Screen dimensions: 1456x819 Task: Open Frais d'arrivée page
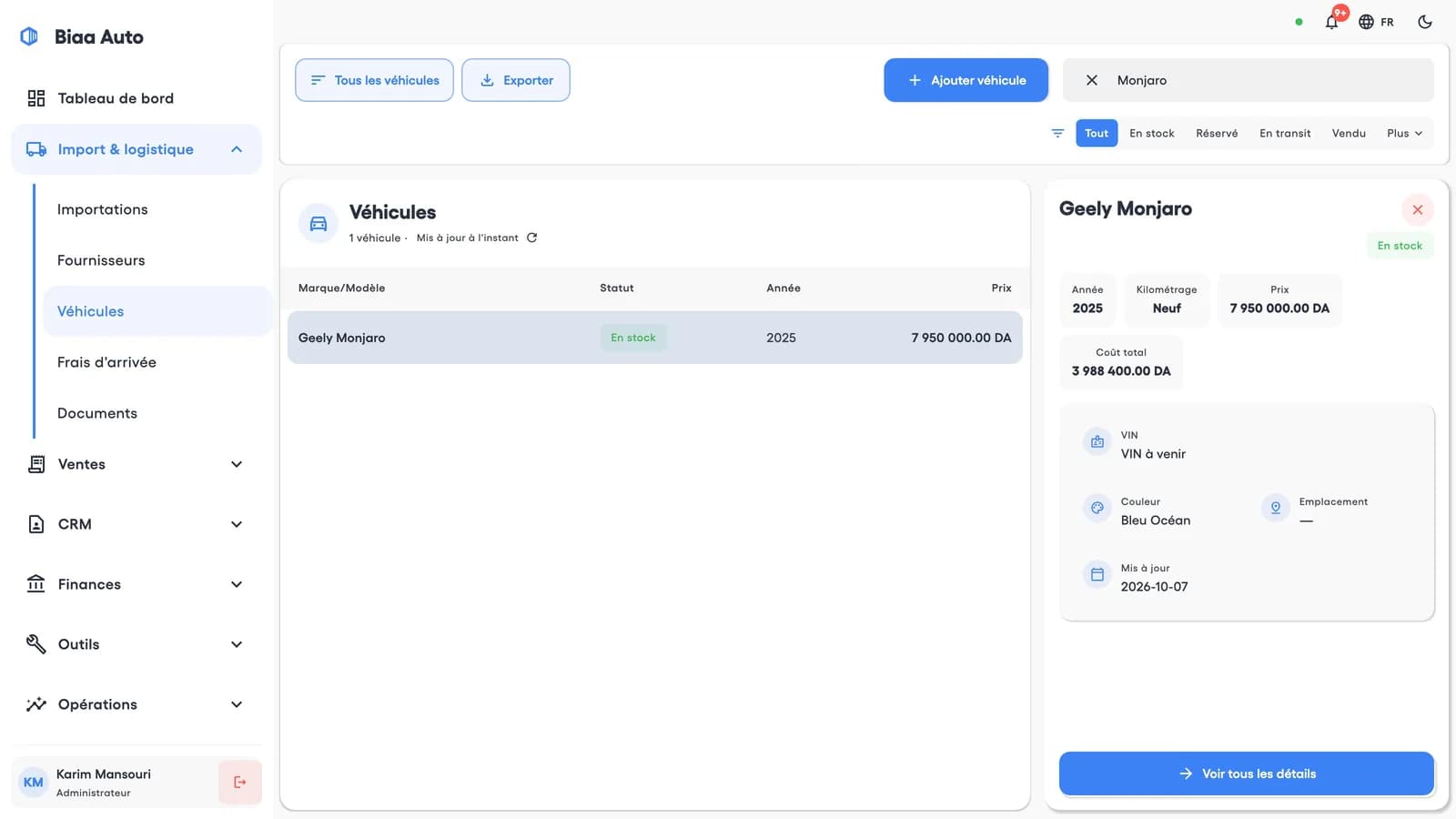tap(157, 362)
